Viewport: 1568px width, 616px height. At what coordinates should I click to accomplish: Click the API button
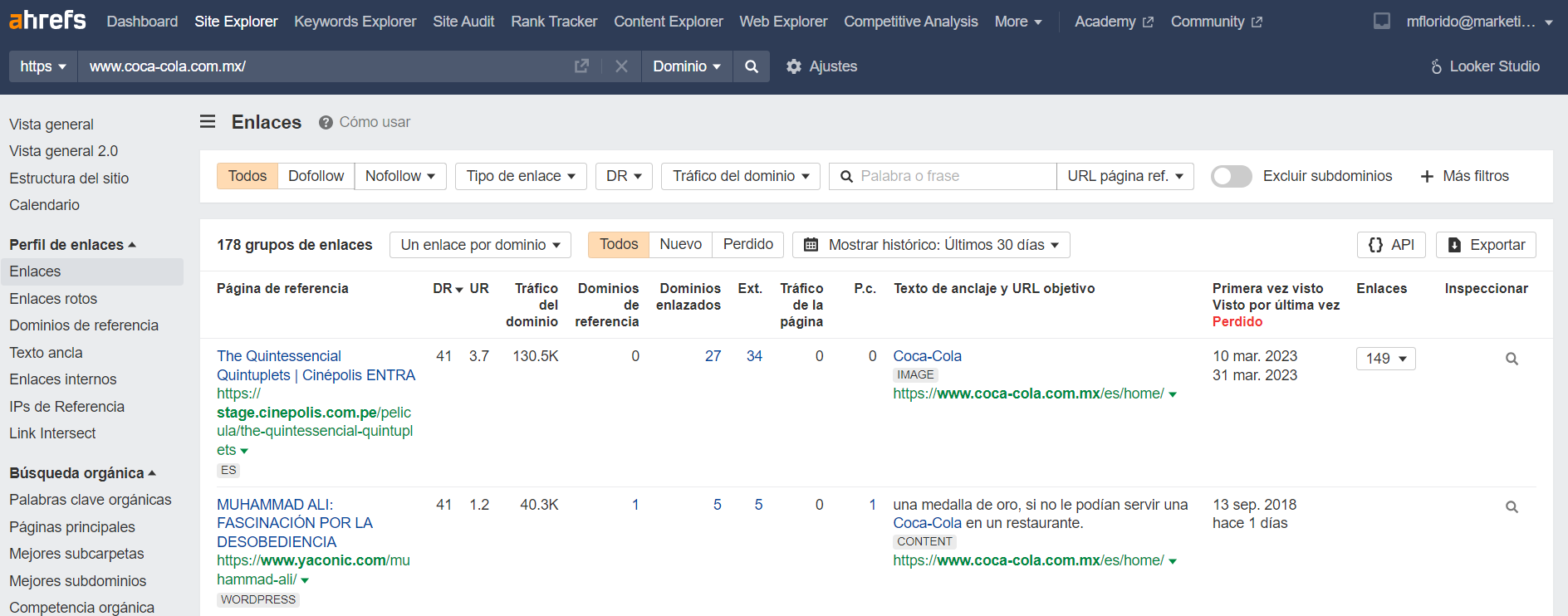click(1391, 245)
